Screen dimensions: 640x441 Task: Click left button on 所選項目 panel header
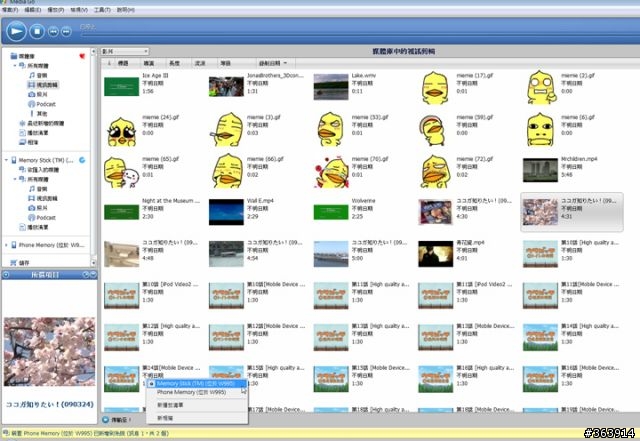point(6,275)
